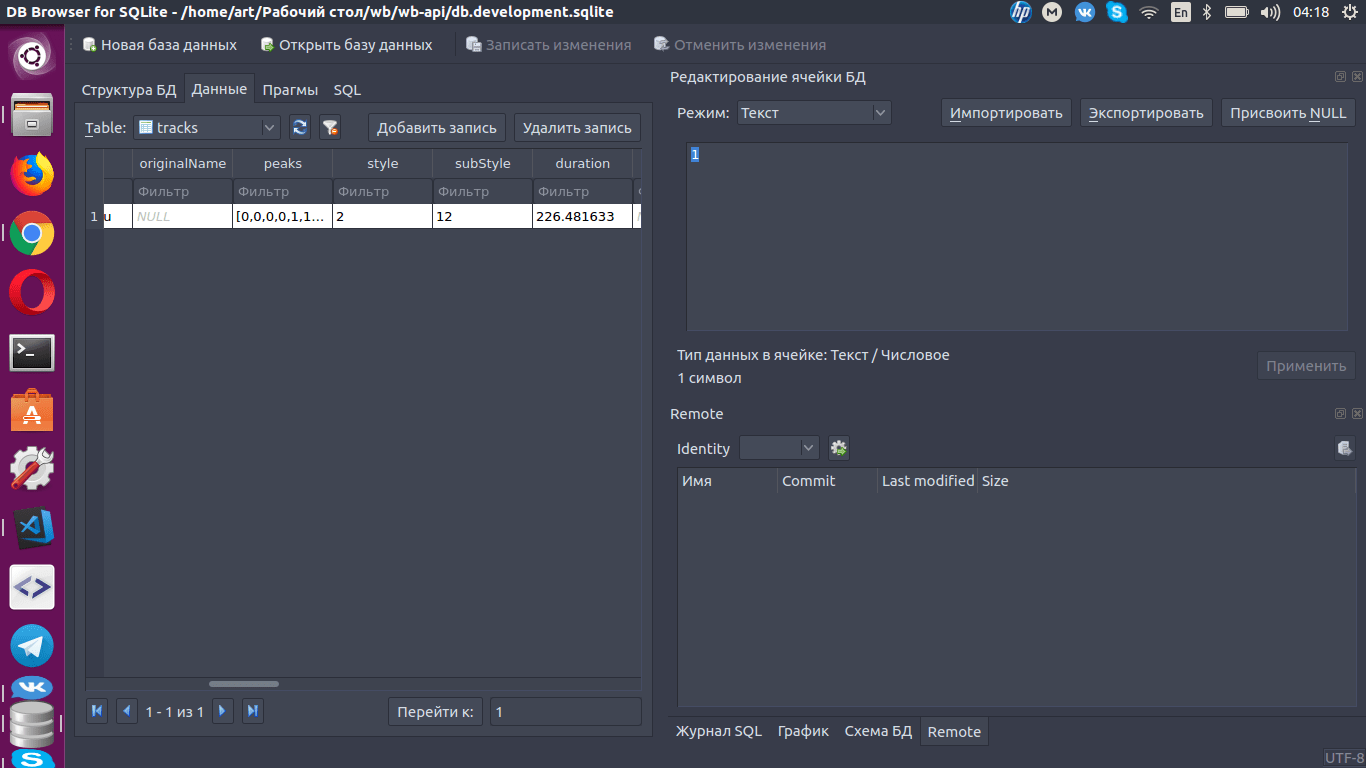The width and height of the screenshot is (1366, 768).
Task: Switch to the Схема БД panel tab
Action: 877,731
